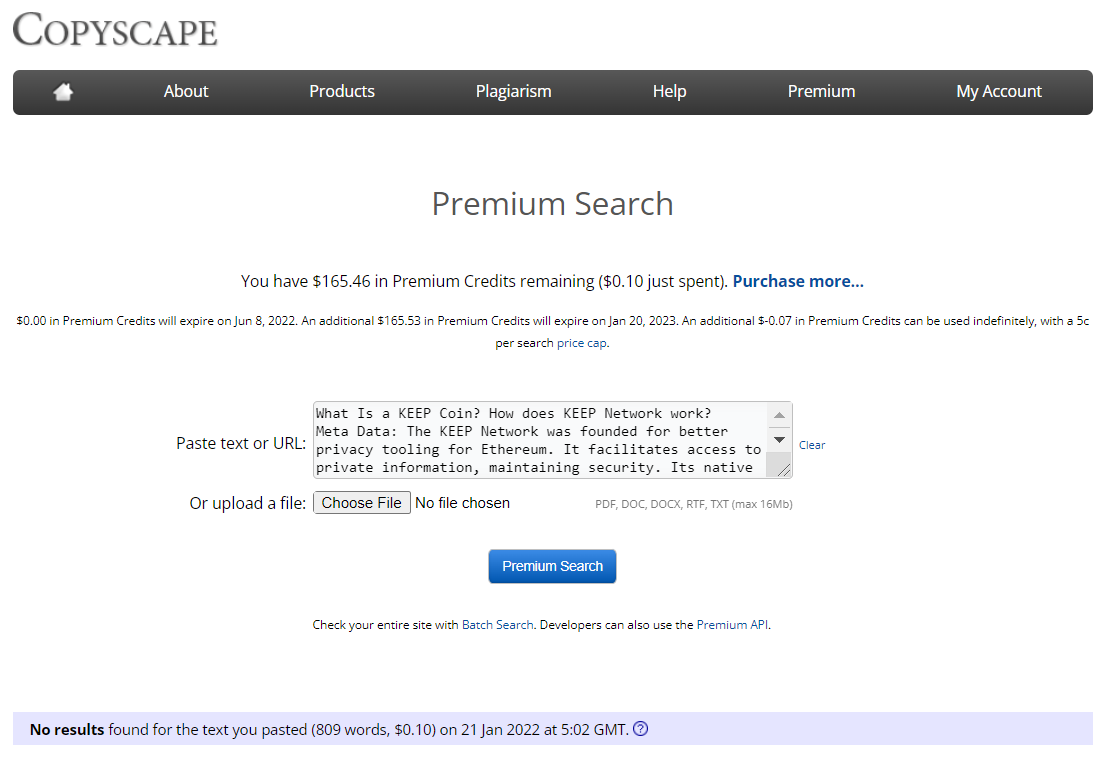Click the Copyscape logo
This screenshot has height=763, width=1107.
coord(115,30)
